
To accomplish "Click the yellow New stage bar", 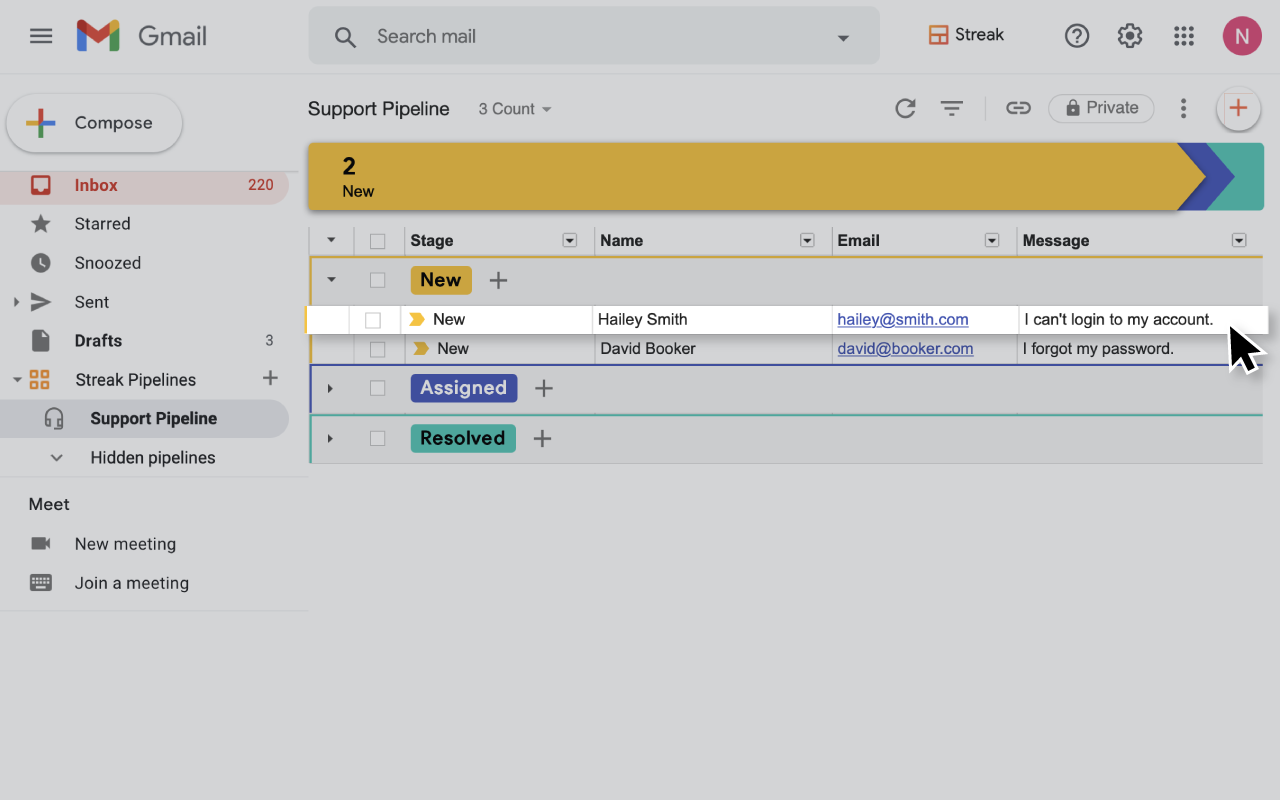I will click(740, 176).
